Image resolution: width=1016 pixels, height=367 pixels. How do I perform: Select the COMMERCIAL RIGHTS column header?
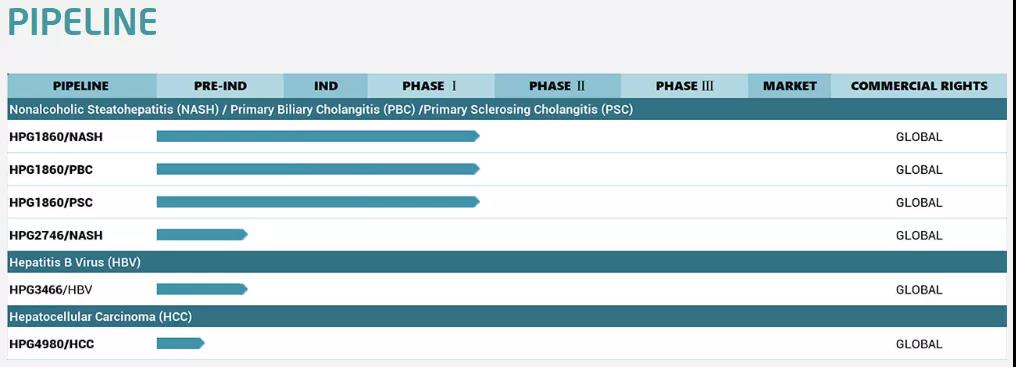(919, 86)
